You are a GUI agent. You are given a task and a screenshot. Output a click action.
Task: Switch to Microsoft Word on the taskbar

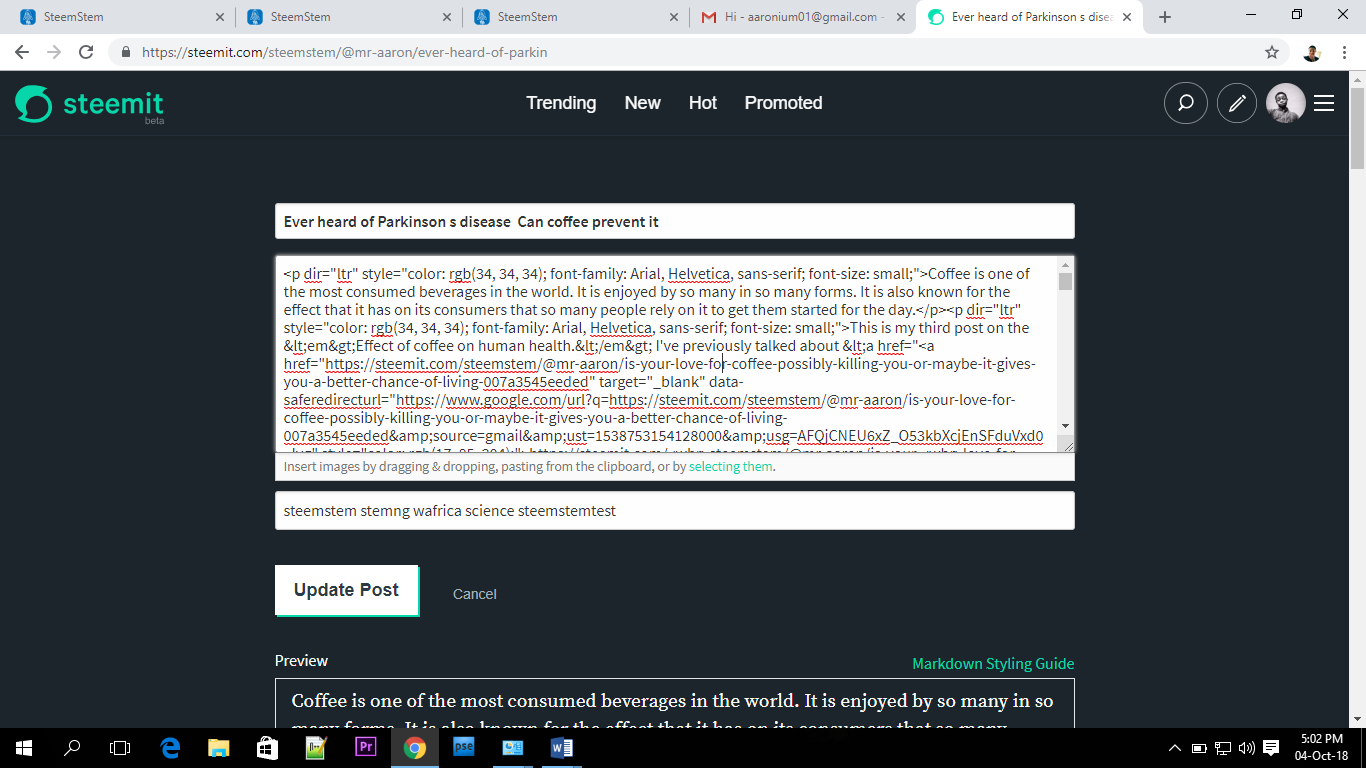click(x=561, y=747)
